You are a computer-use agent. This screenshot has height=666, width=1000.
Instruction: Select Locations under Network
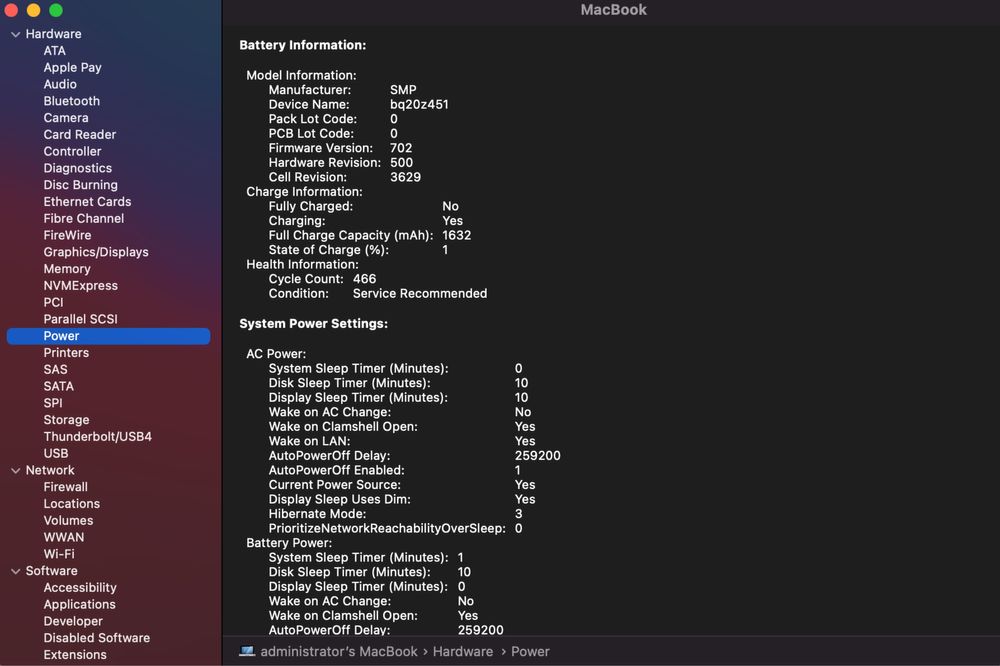(71, 504)
